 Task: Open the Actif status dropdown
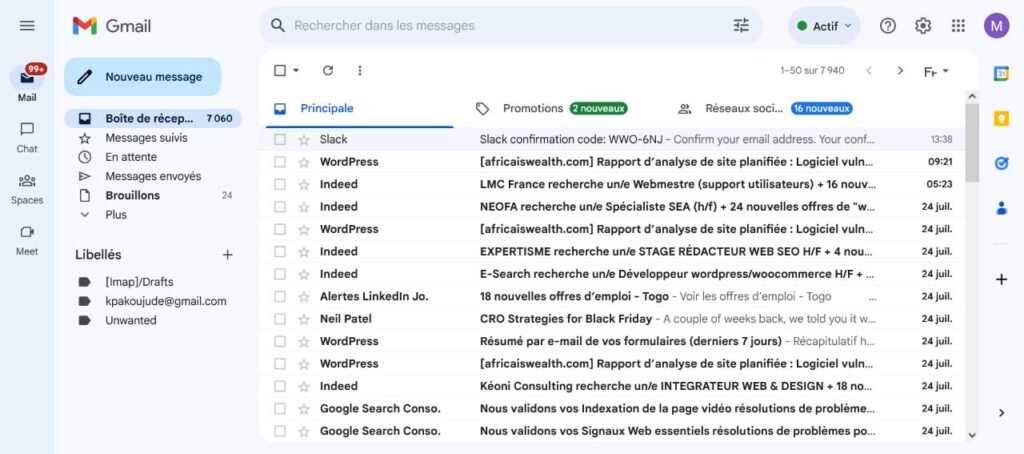824,25
